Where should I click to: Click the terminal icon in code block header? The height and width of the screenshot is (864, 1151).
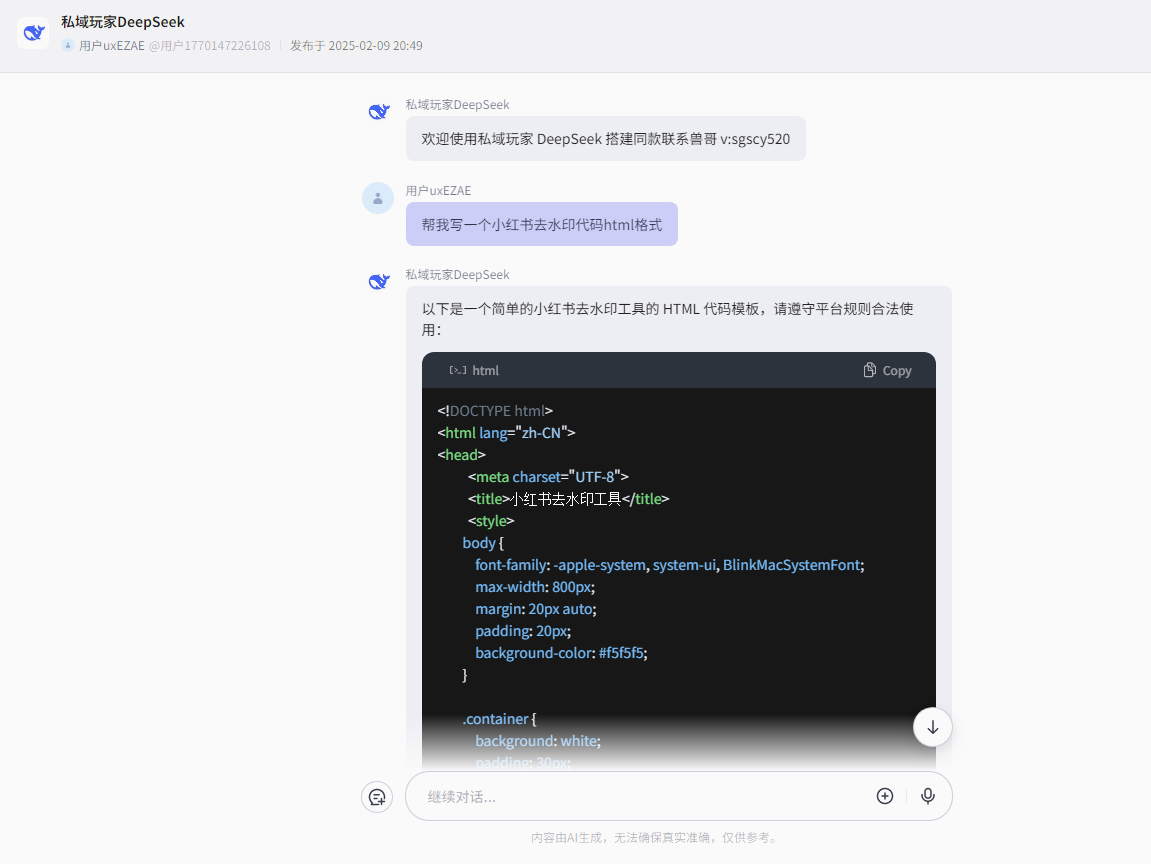coord(458,369)
